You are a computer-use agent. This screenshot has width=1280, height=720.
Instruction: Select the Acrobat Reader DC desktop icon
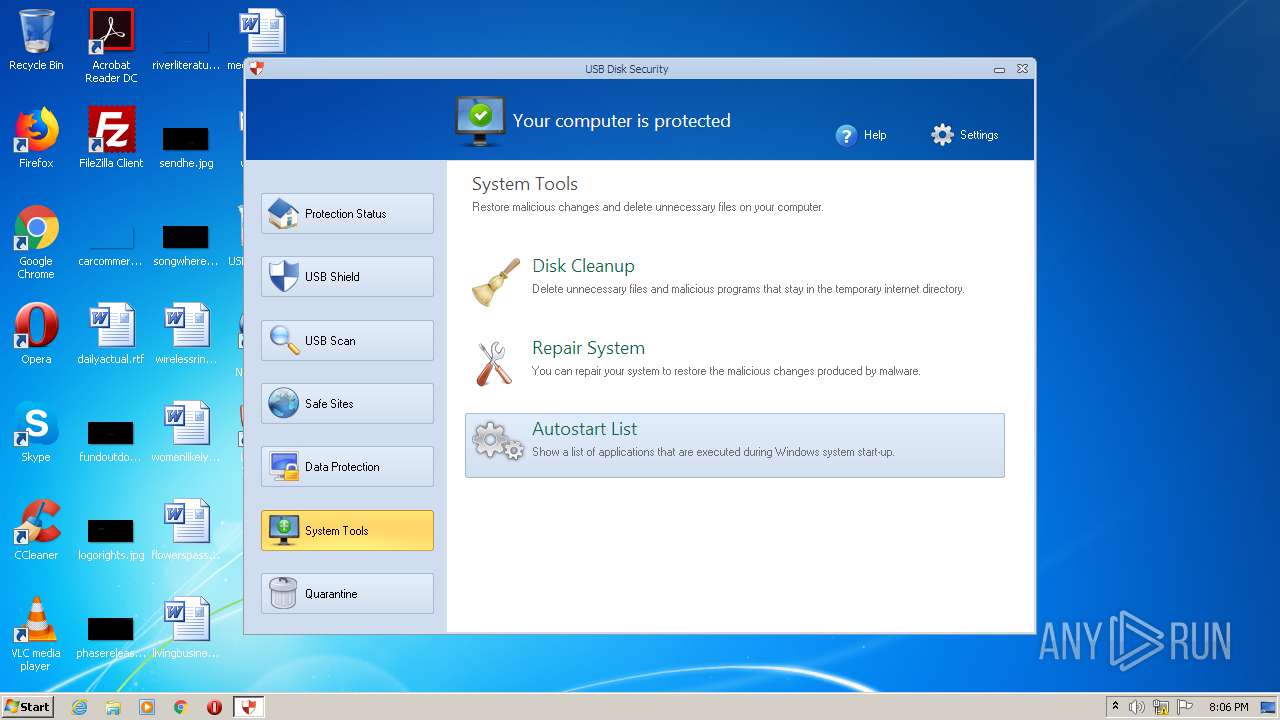pyautogui.click(x=111, y=46)
